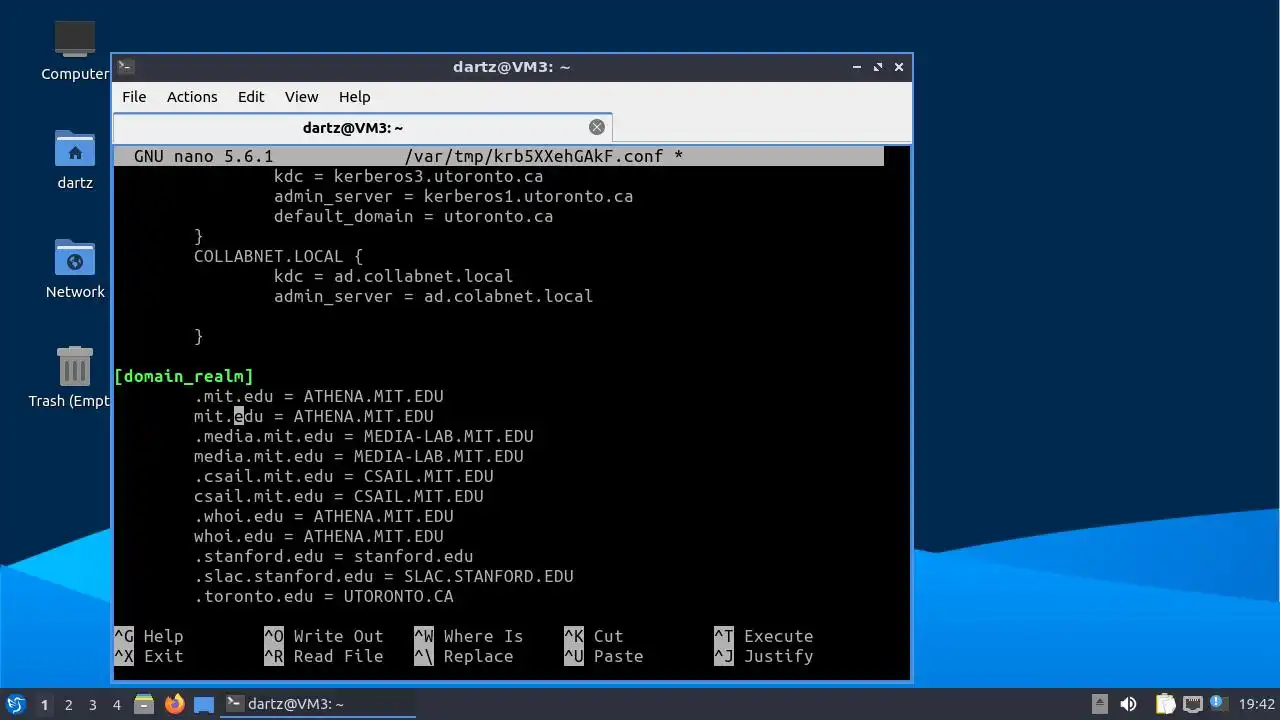Click the nano '^W Where Is' shortcut label
The width and height of the screenshot is (1280, 720).
coord(469,636)
